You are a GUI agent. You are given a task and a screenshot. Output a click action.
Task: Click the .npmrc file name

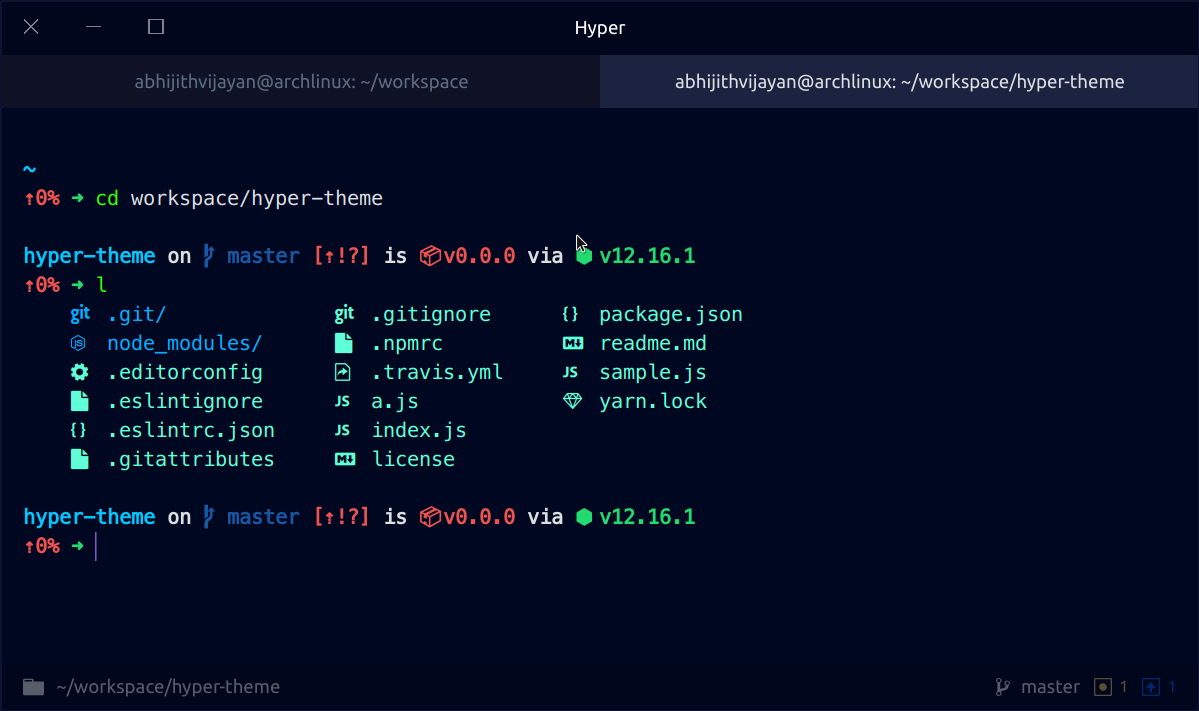(x=408, y=343)
